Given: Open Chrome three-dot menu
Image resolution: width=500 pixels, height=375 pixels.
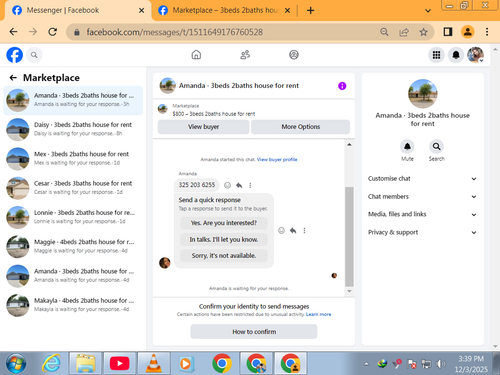Looking at the screenshot, I should click(x=487, y=32).
